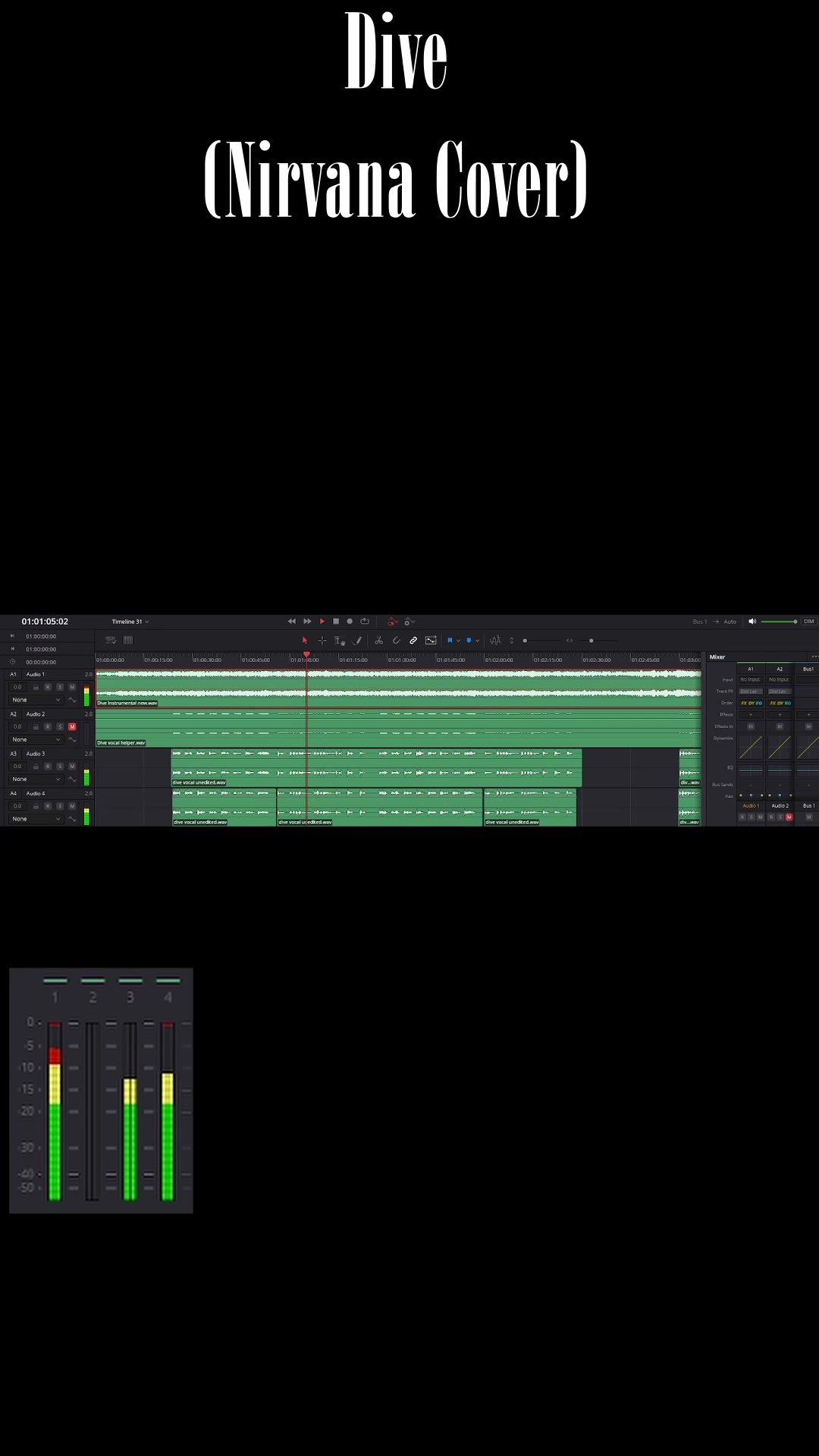The width and height of the screenshot is (819, 1456).
Task: Arm record on Audio 3 track
Action: (x=48, y=767)
